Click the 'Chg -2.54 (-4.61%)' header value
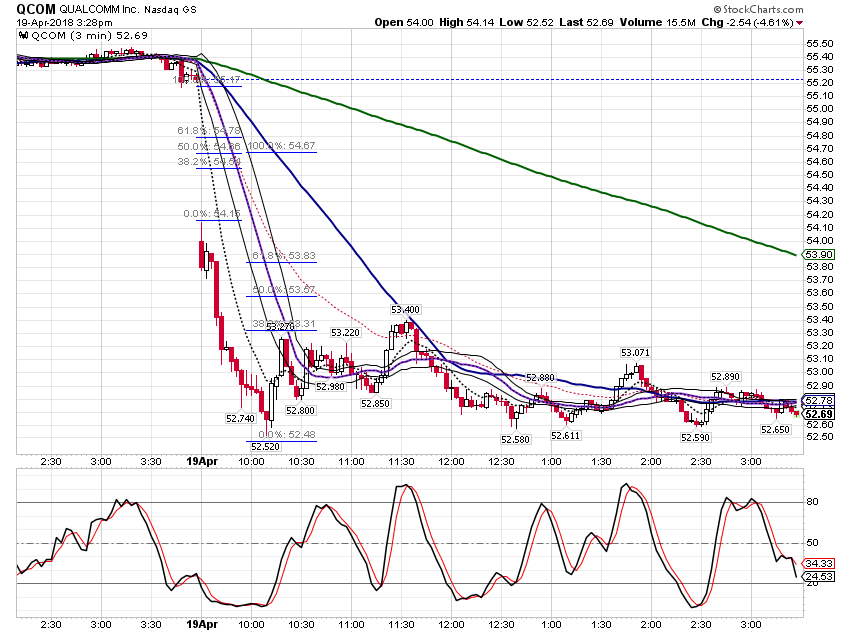 [747, 22]
